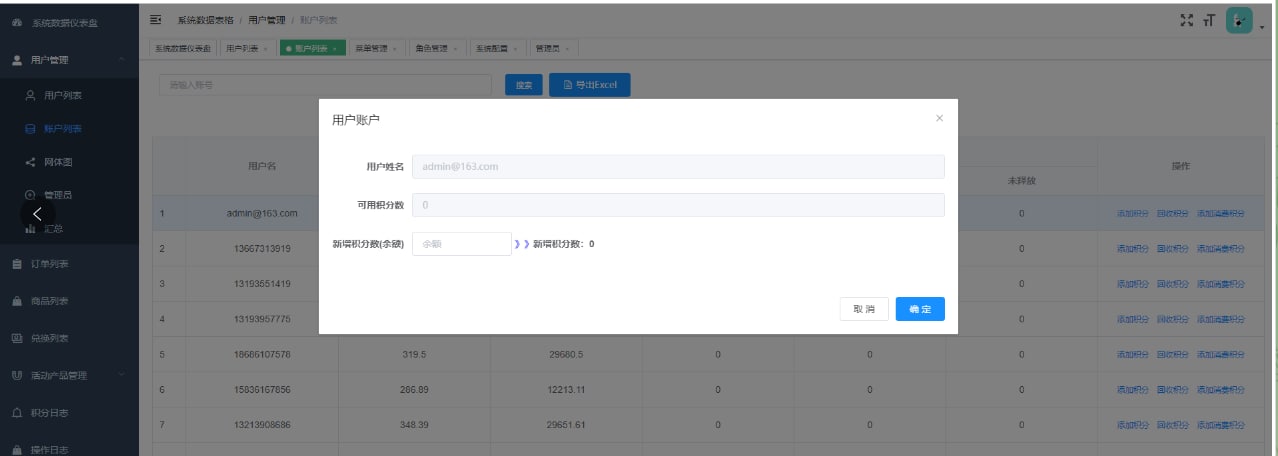Click the round back-arrow floating button
Viewport: 1278px width, 456px height.
tap(38, 214)
